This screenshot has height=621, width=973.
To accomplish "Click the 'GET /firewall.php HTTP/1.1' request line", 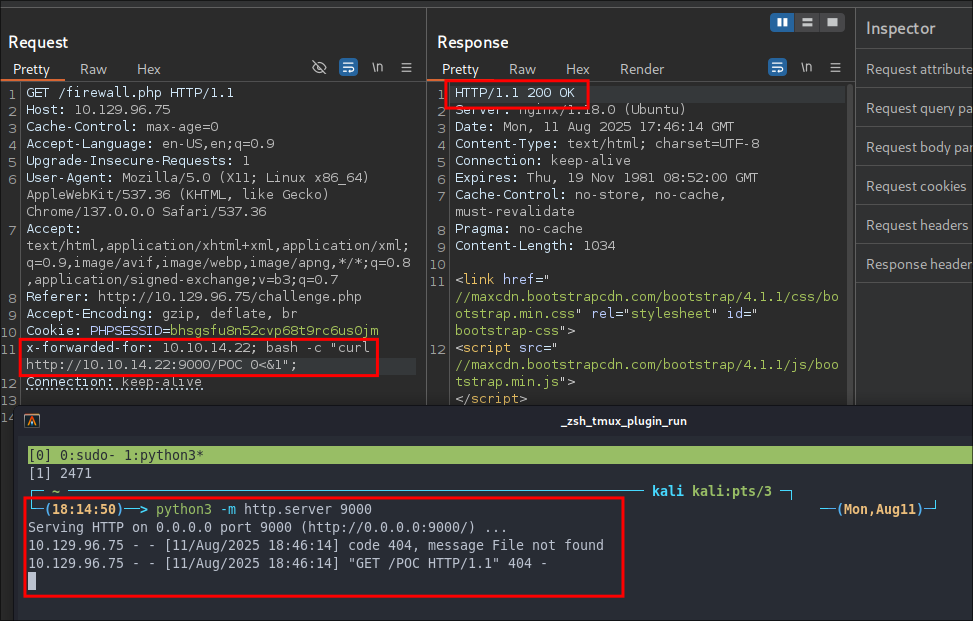I will click(x=130, y=93).
